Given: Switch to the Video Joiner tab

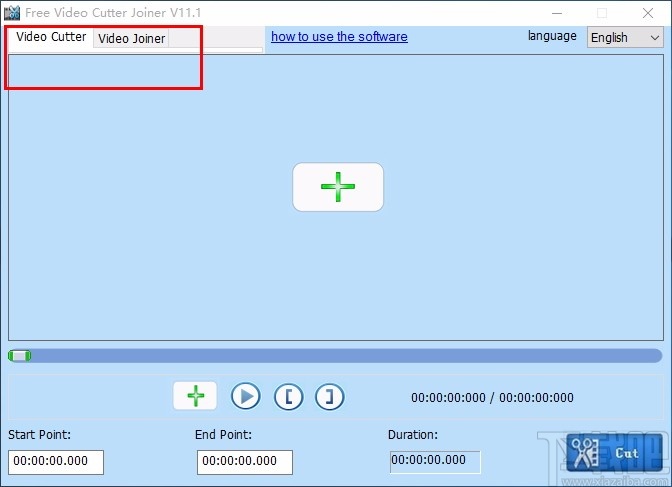Looking at the screenshot, I should (131, 38).
